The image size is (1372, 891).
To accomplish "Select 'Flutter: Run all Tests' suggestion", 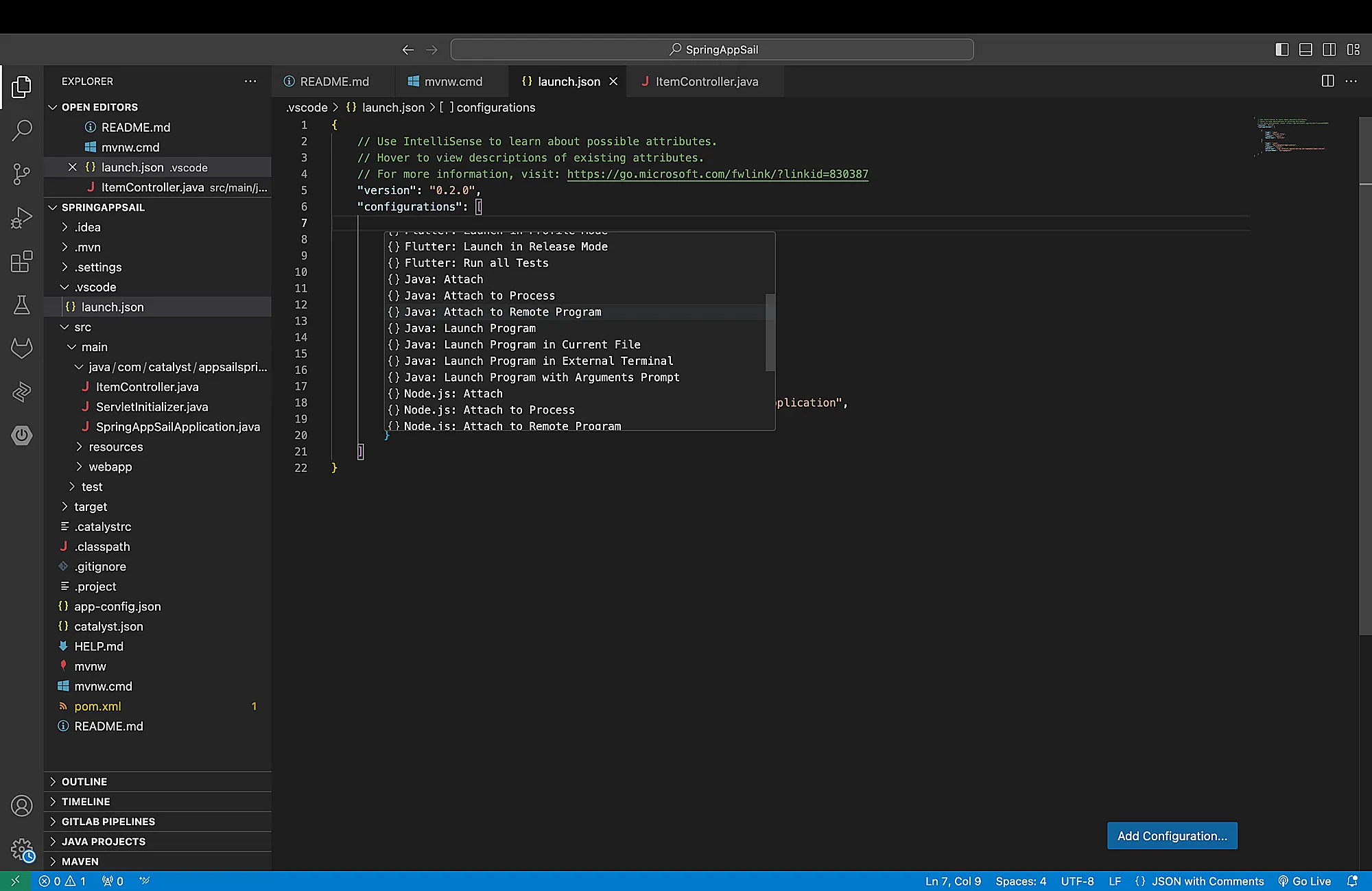I will [x=576, y=263].
